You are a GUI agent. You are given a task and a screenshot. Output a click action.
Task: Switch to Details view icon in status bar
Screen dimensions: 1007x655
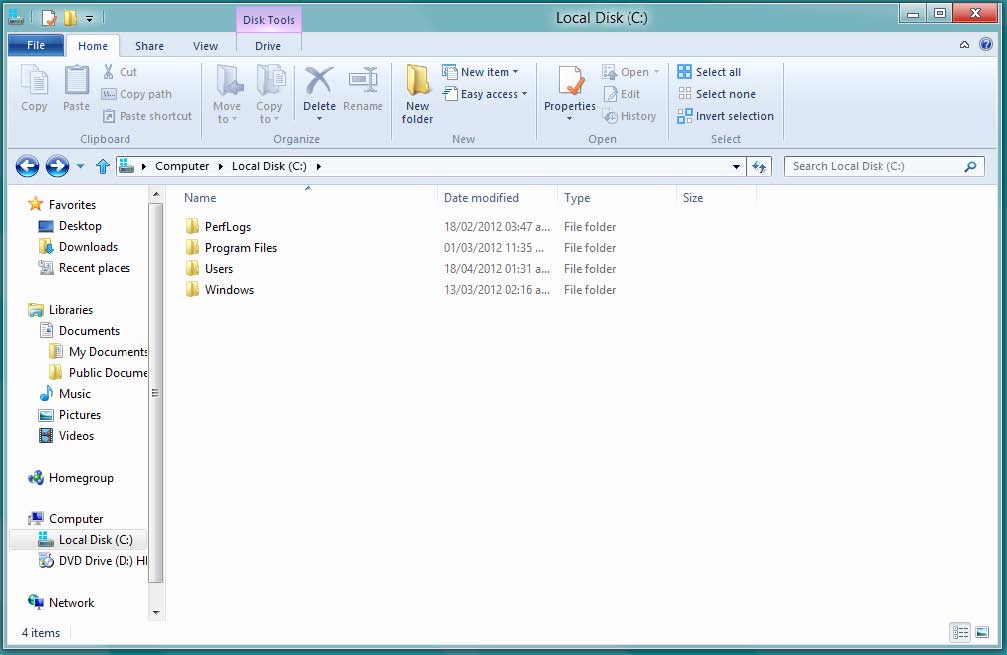(960, 632)
